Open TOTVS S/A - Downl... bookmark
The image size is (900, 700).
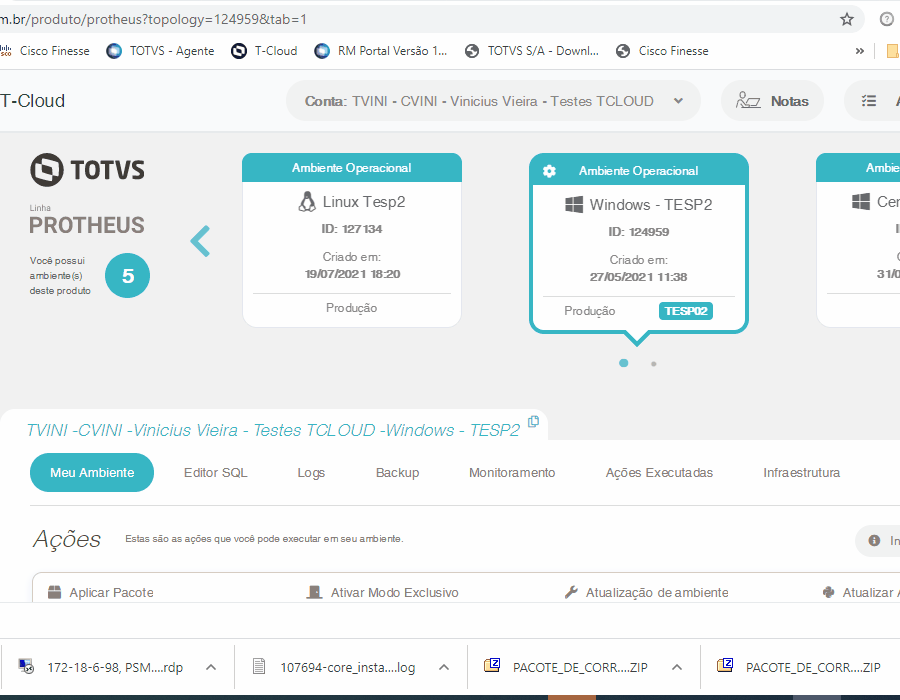[532, 51]
